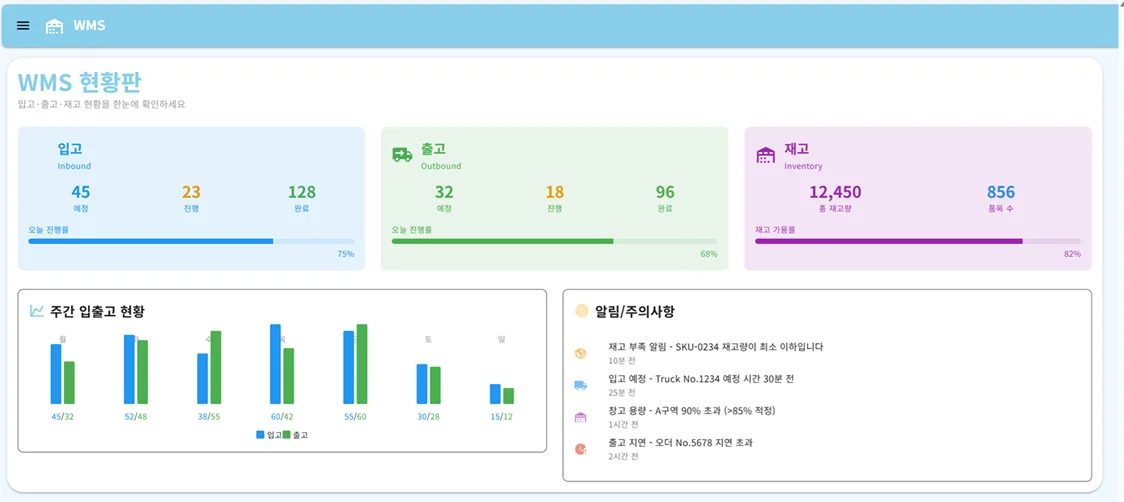This screenshot has height=502, width=1124.
Task: Click the 60/42 chart label
Action: point(282,417)
